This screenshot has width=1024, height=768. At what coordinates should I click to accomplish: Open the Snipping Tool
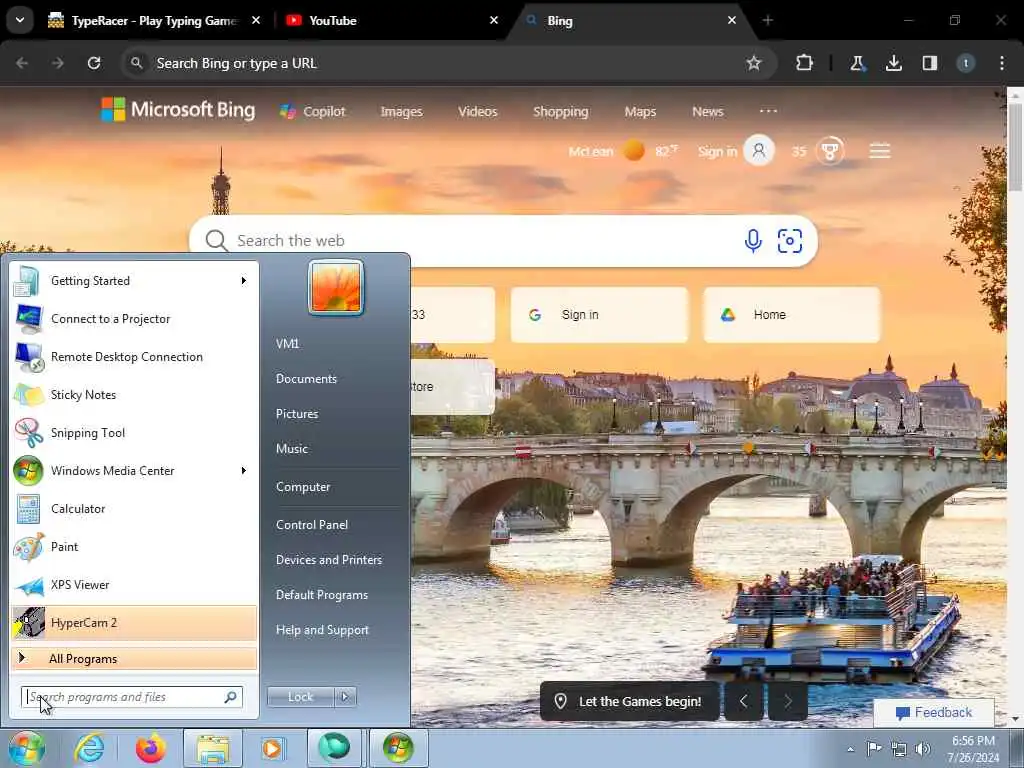click(x=134, y=432)
